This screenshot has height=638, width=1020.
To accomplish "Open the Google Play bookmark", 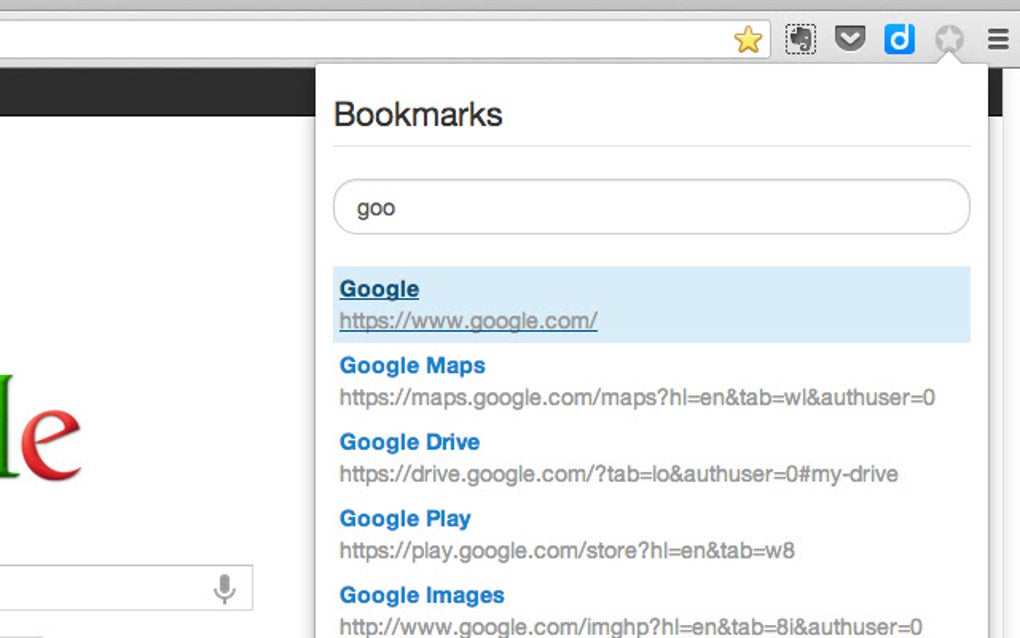I will [404, 518].
